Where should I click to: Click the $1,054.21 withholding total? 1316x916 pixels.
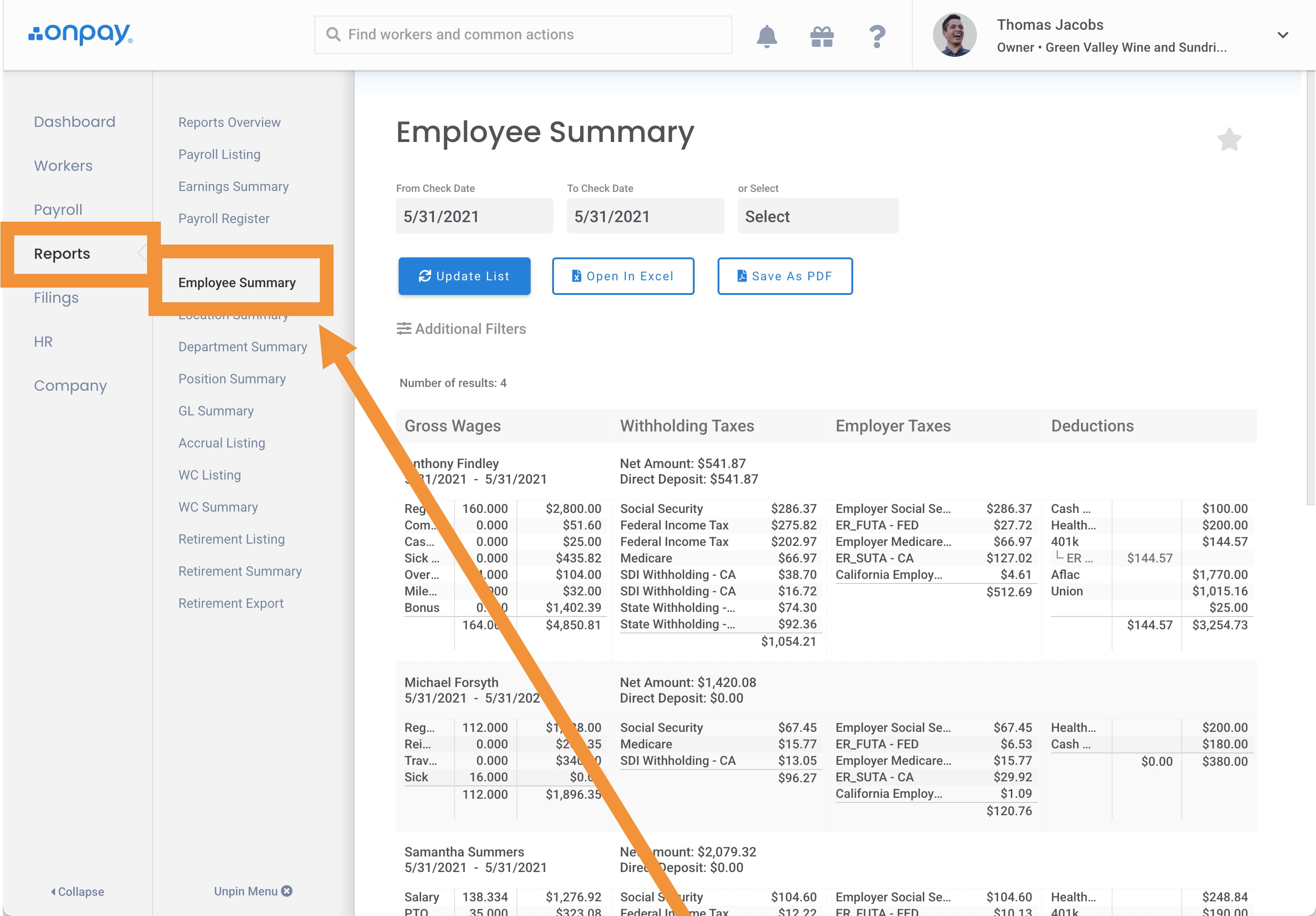point(788,642)
